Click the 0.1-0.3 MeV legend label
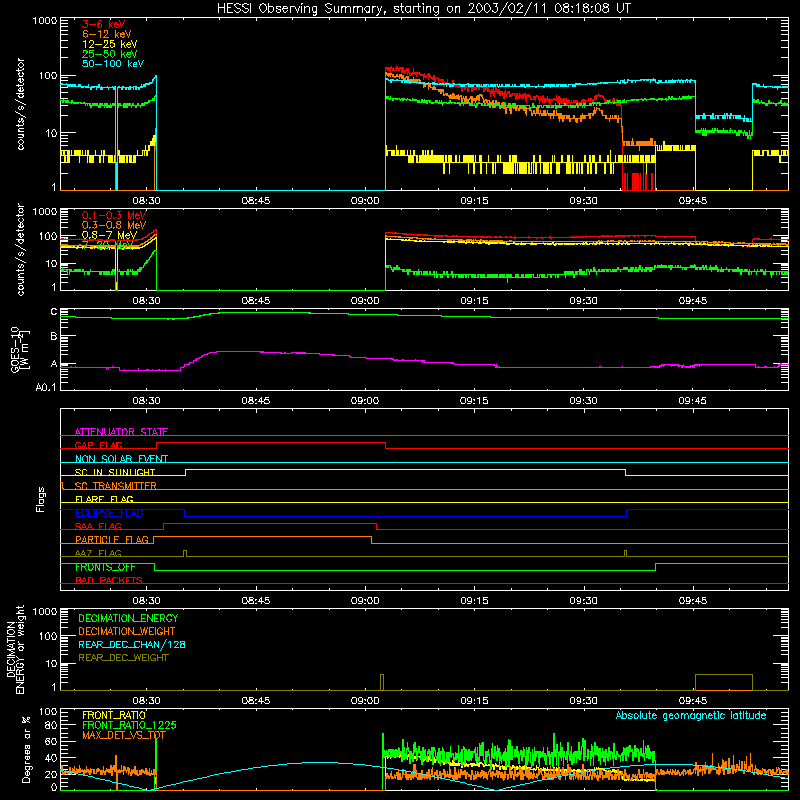 click(114, 215)
